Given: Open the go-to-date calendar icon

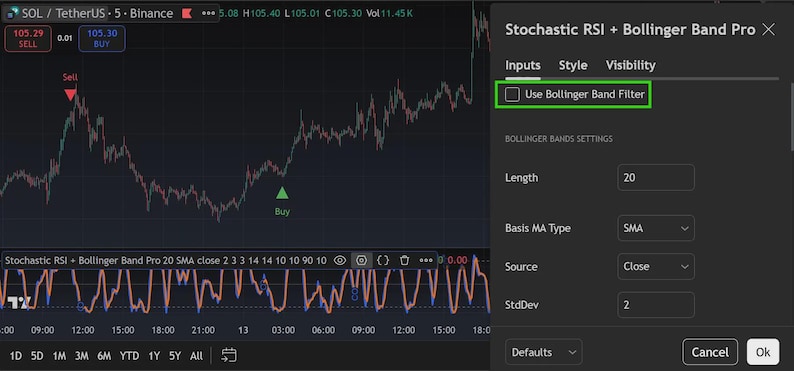Looking at the screenshot, I should [229, 355].
